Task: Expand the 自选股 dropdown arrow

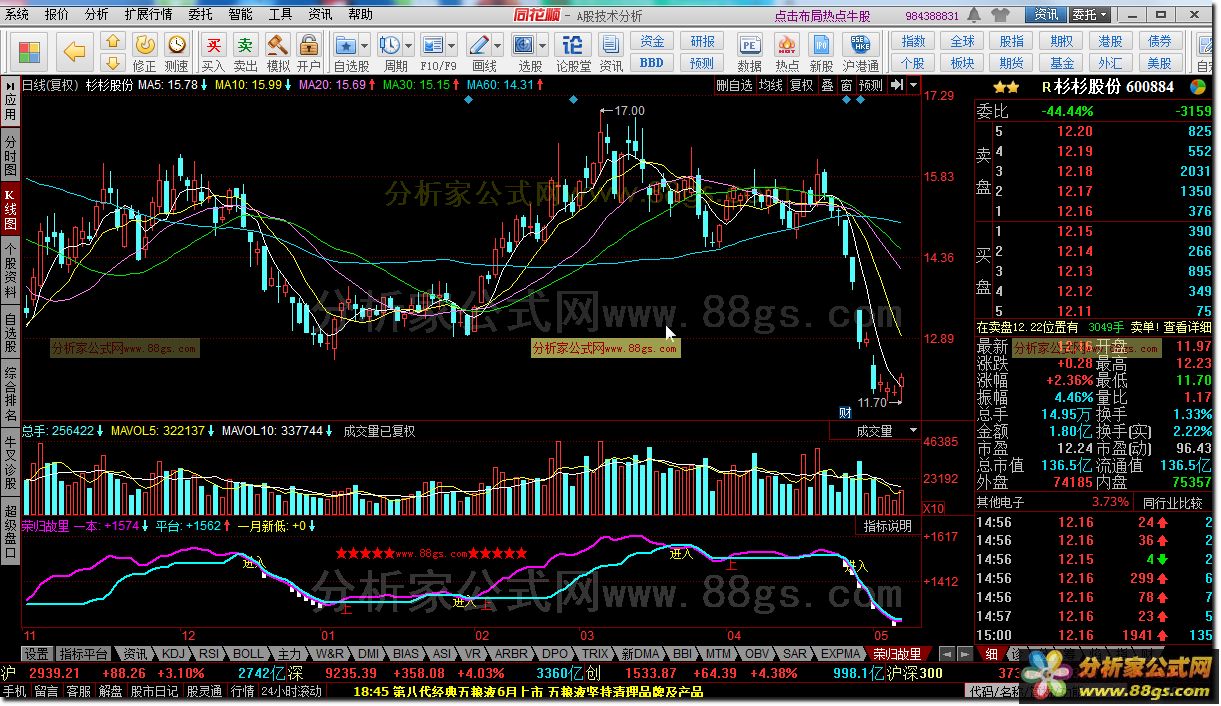Action: [x=366, y=46]
